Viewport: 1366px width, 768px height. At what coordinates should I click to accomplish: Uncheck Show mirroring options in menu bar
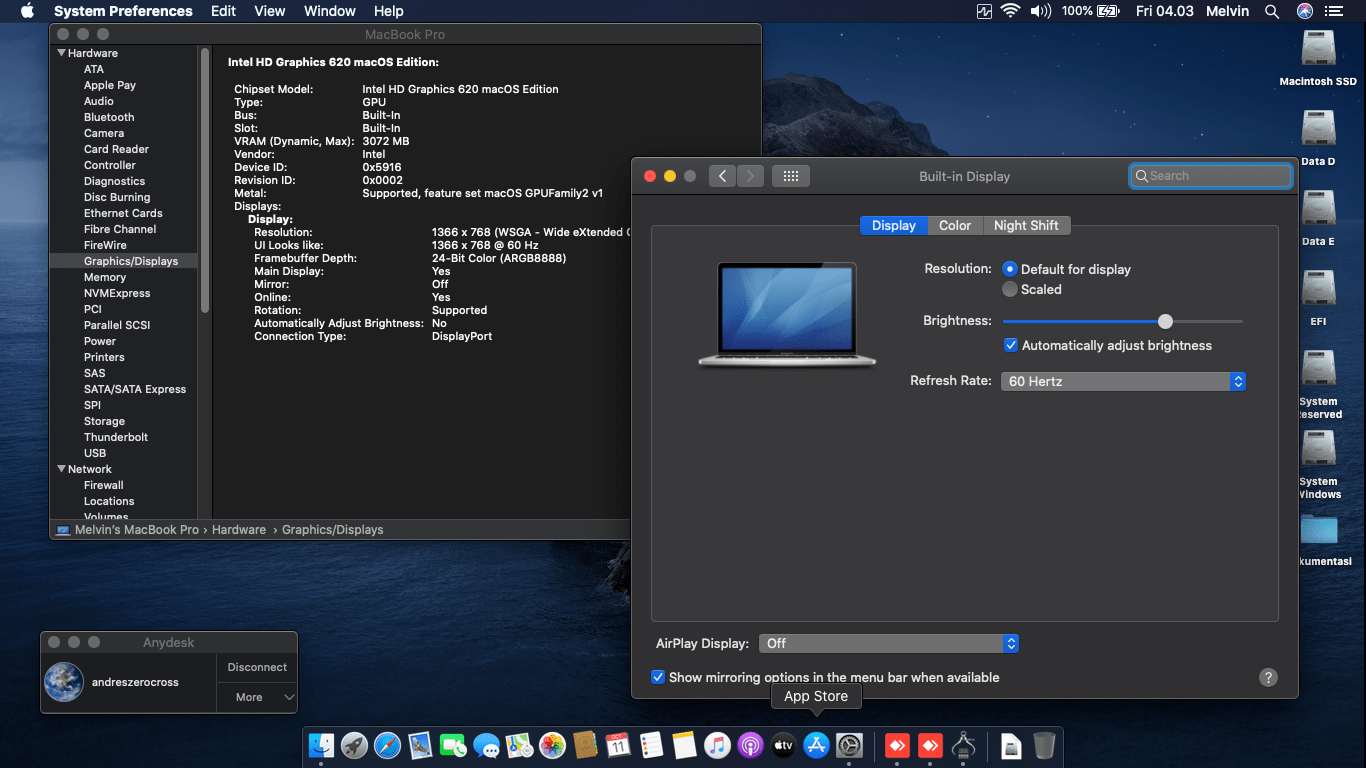pos(658,677)
